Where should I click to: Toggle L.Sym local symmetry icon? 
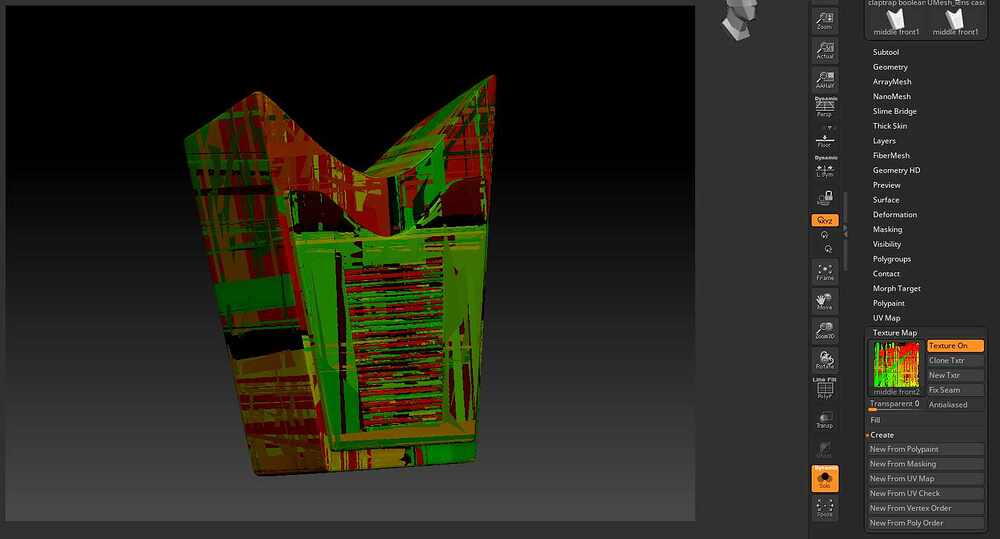825,167
